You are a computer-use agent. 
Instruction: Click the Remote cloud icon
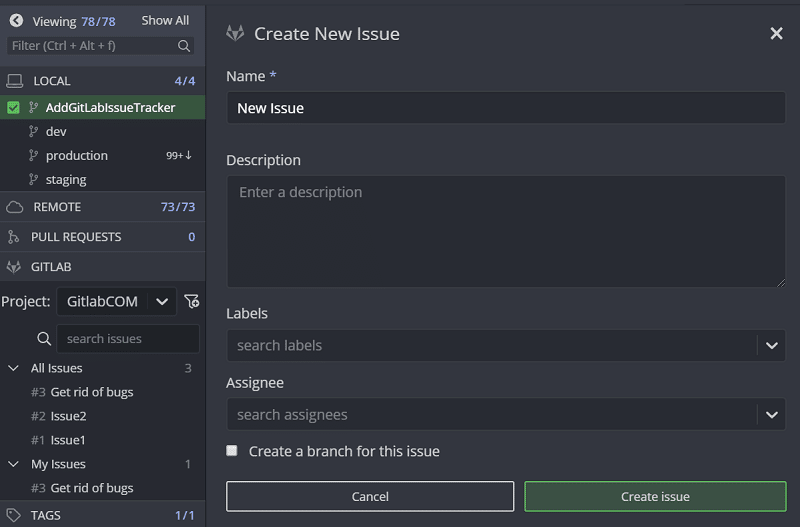(14, 207)
